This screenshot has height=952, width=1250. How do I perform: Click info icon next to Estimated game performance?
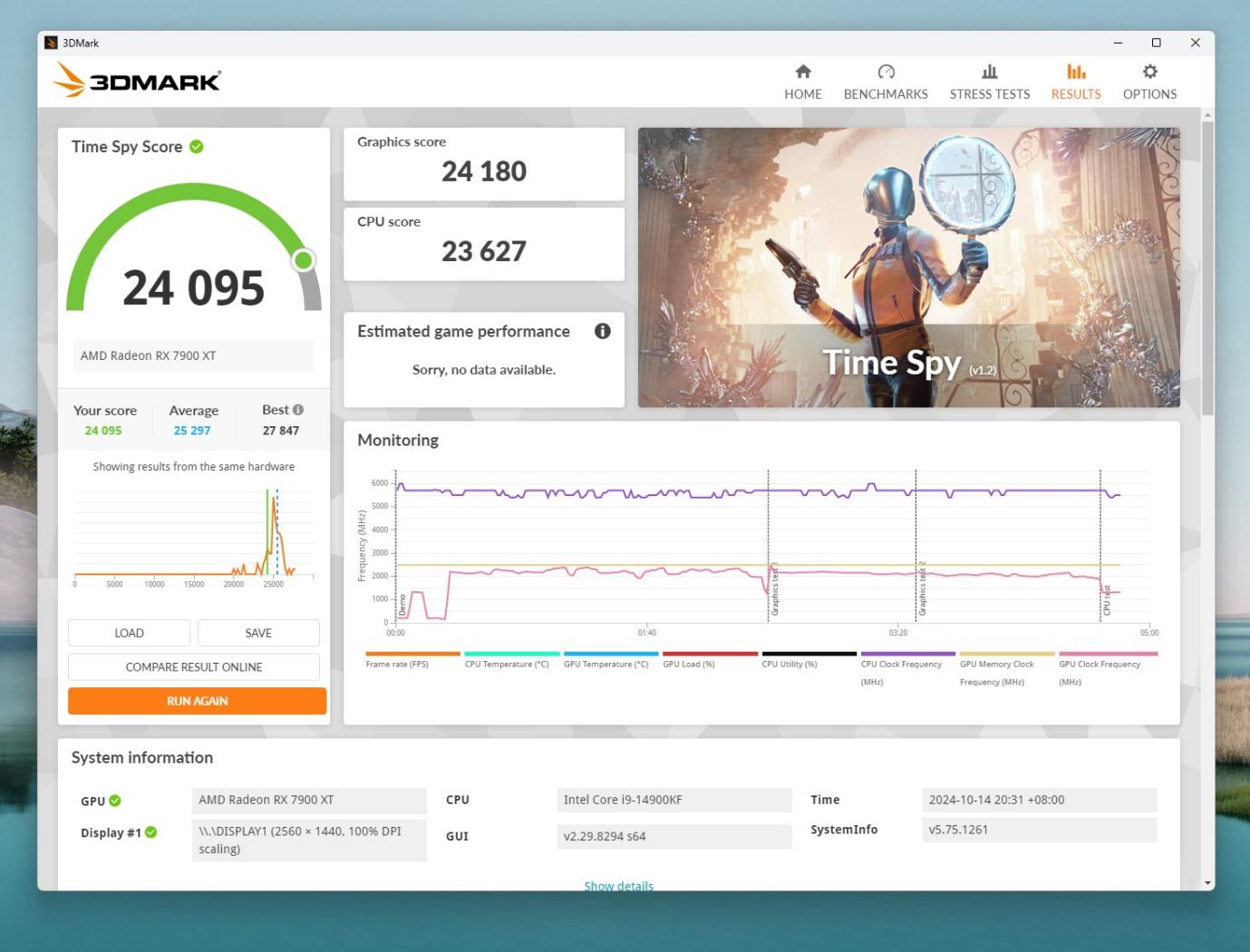(x=602, y=331)
